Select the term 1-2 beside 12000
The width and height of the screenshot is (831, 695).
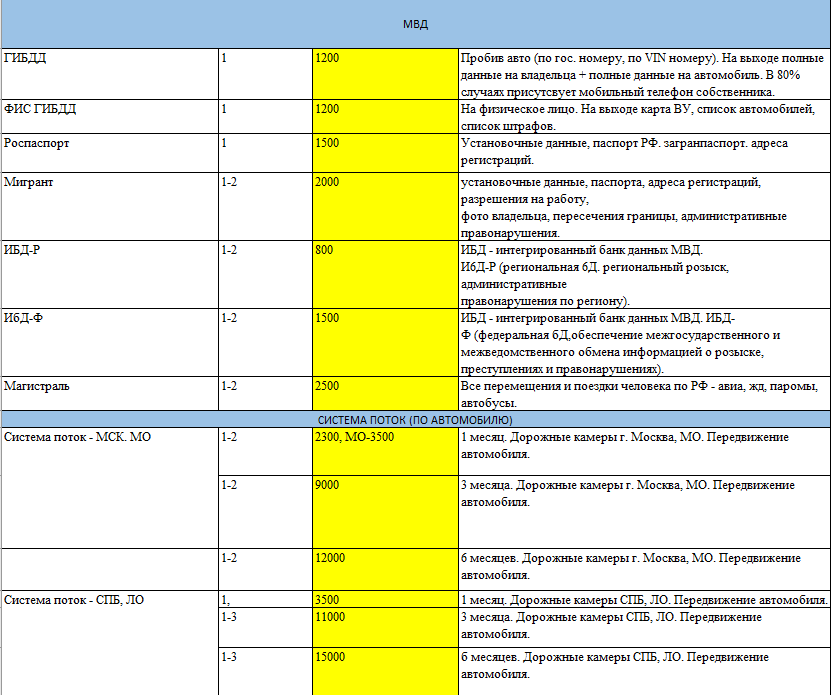coord(266,569)
